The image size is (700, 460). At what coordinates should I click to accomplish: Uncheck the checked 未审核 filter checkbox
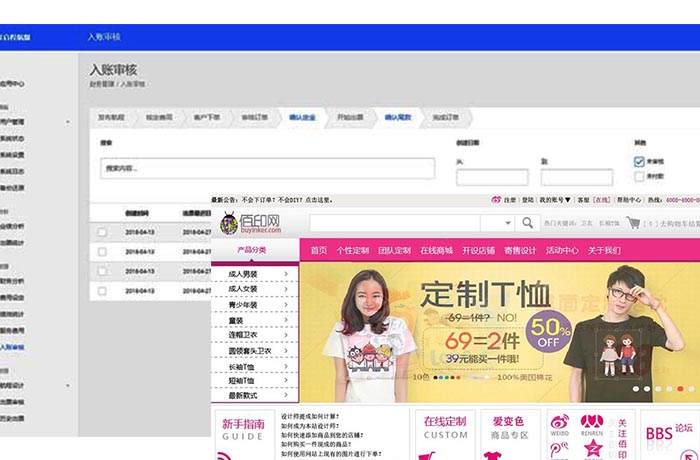[639, 161]
